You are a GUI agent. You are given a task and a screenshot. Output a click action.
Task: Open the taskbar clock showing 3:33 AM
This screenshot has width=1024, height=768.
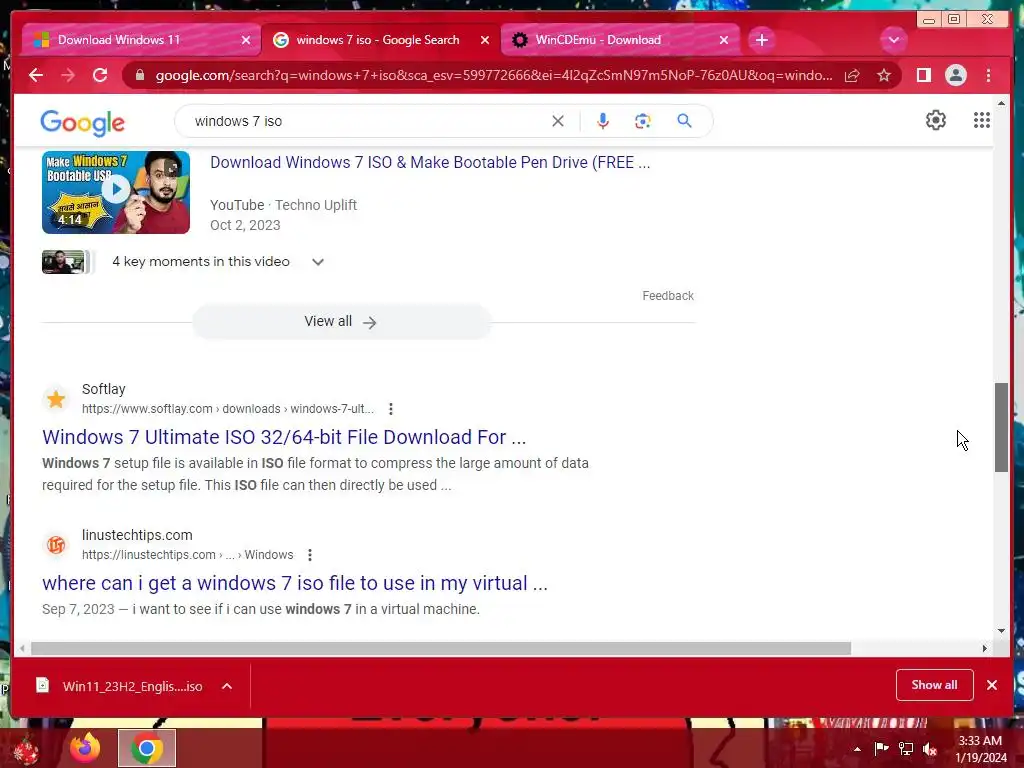980,749
